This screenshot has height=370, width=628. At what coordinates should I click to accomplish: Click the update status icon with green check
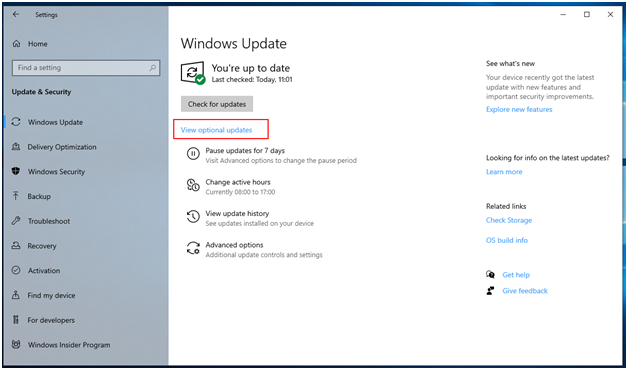pyautogui.click(x=193, y=73)
